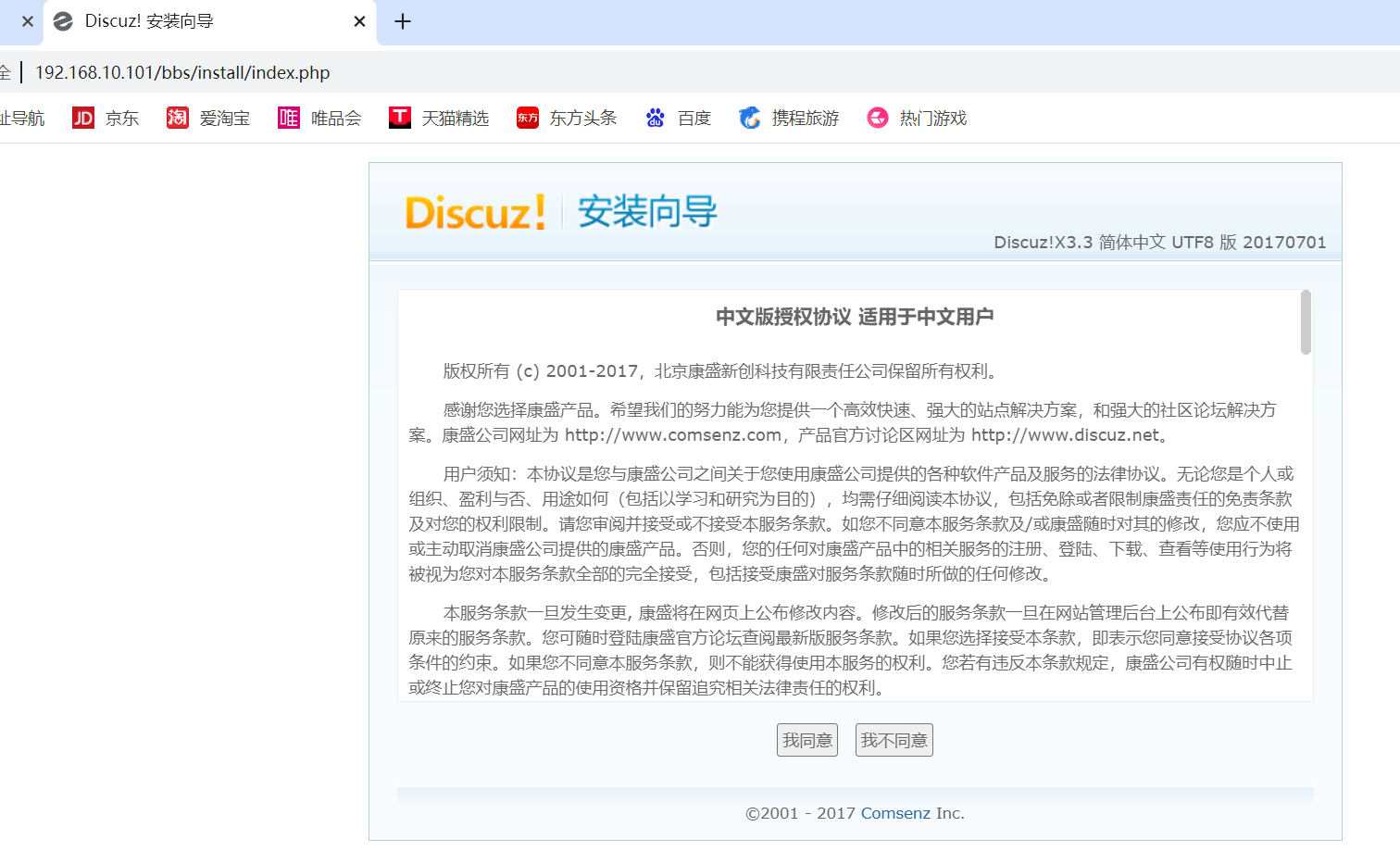Open the 百度 bookmark paw icon
This screenshot has height=852, width=1400.
pos(656,118)
